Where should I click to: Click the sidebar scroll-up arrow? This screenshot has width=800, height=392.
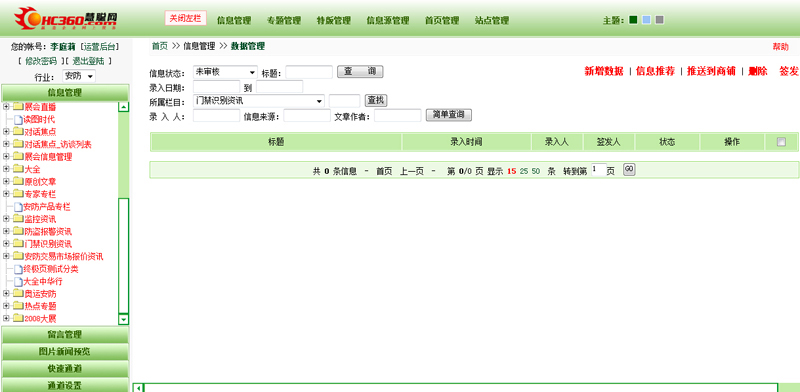pyautogui.click(x=123, y=107)
